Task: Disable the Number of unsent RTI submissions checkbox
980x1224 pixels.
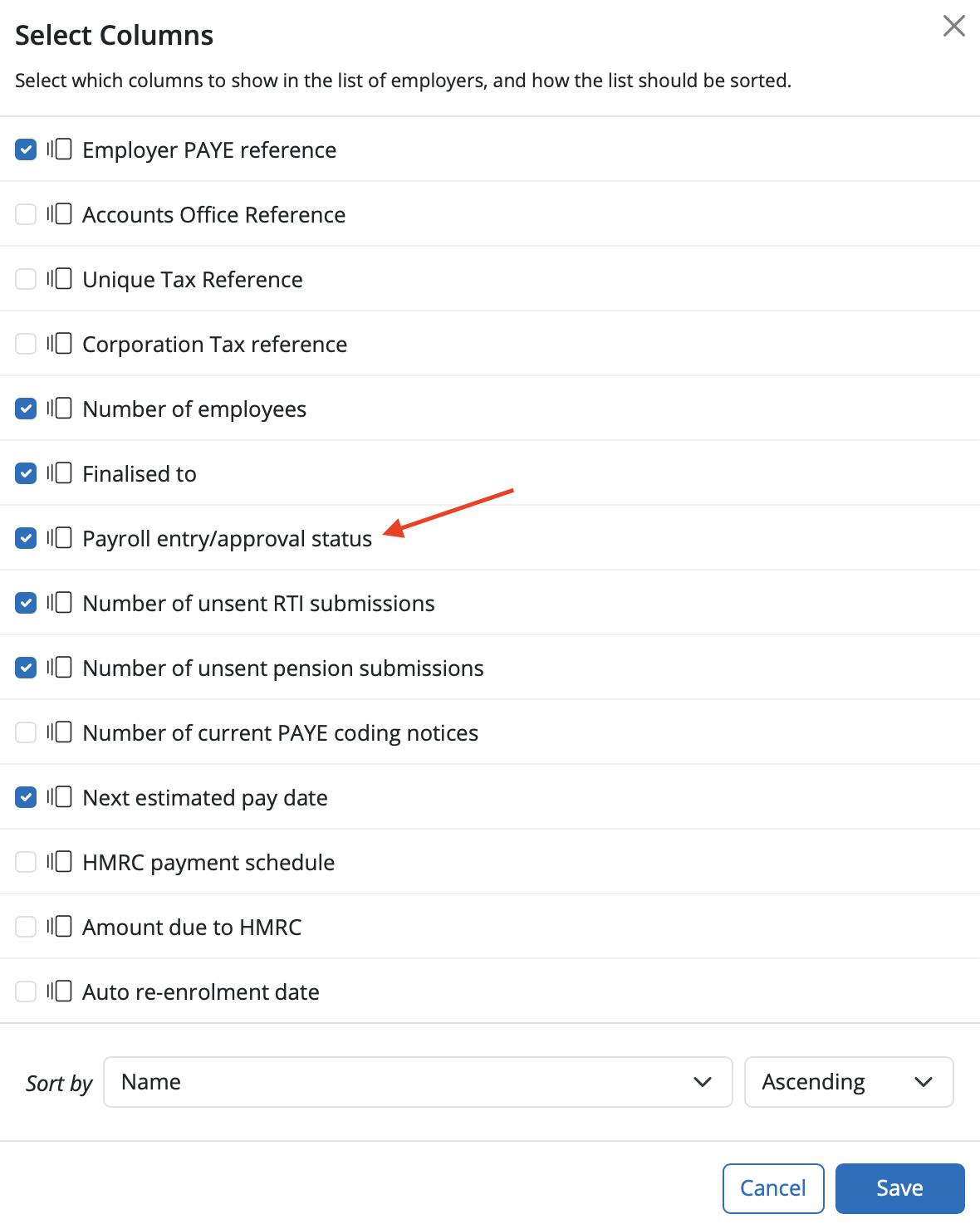Action: (x=26, y=603)
